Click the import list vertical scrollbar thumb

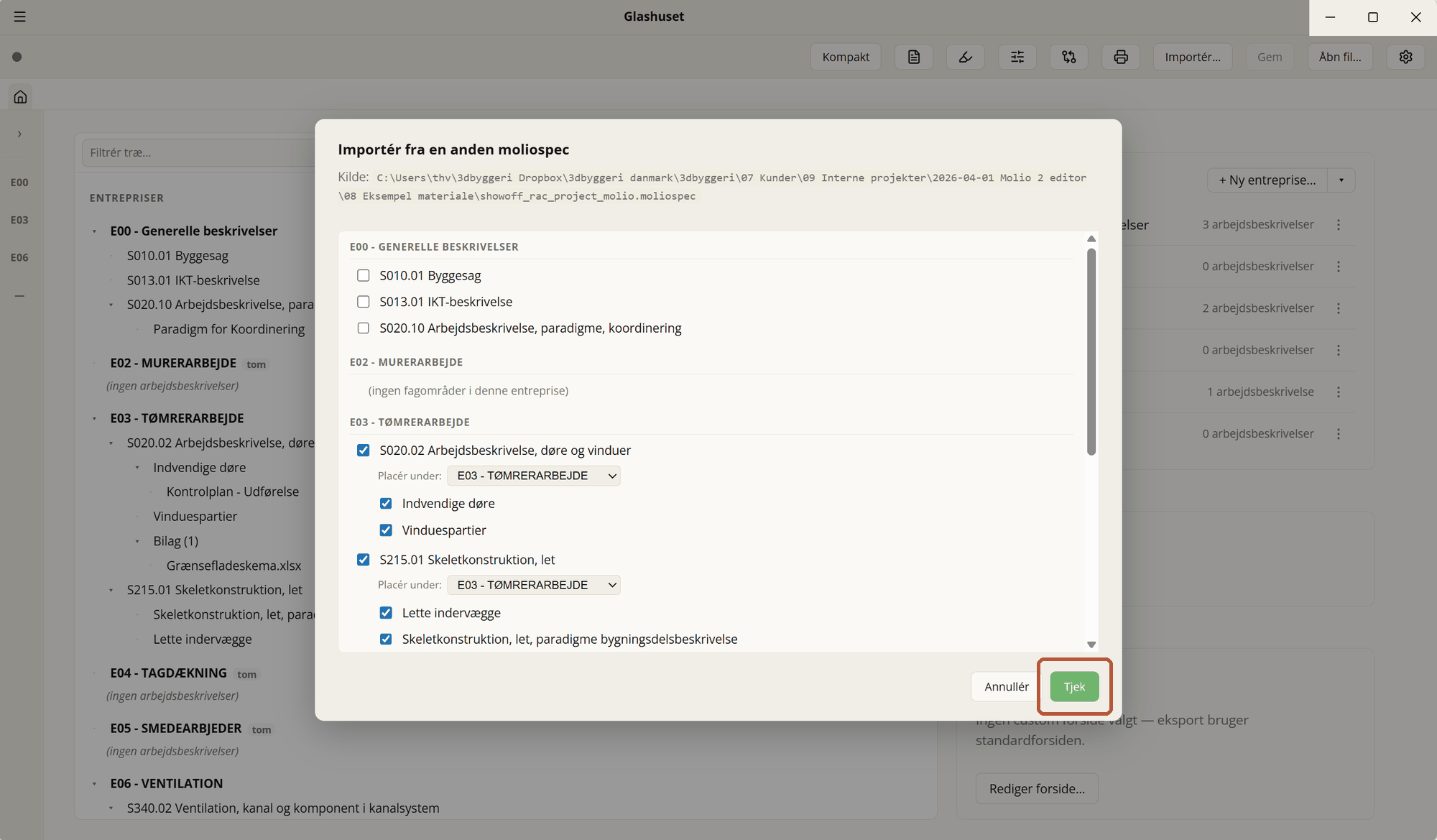pos(1091,351)
